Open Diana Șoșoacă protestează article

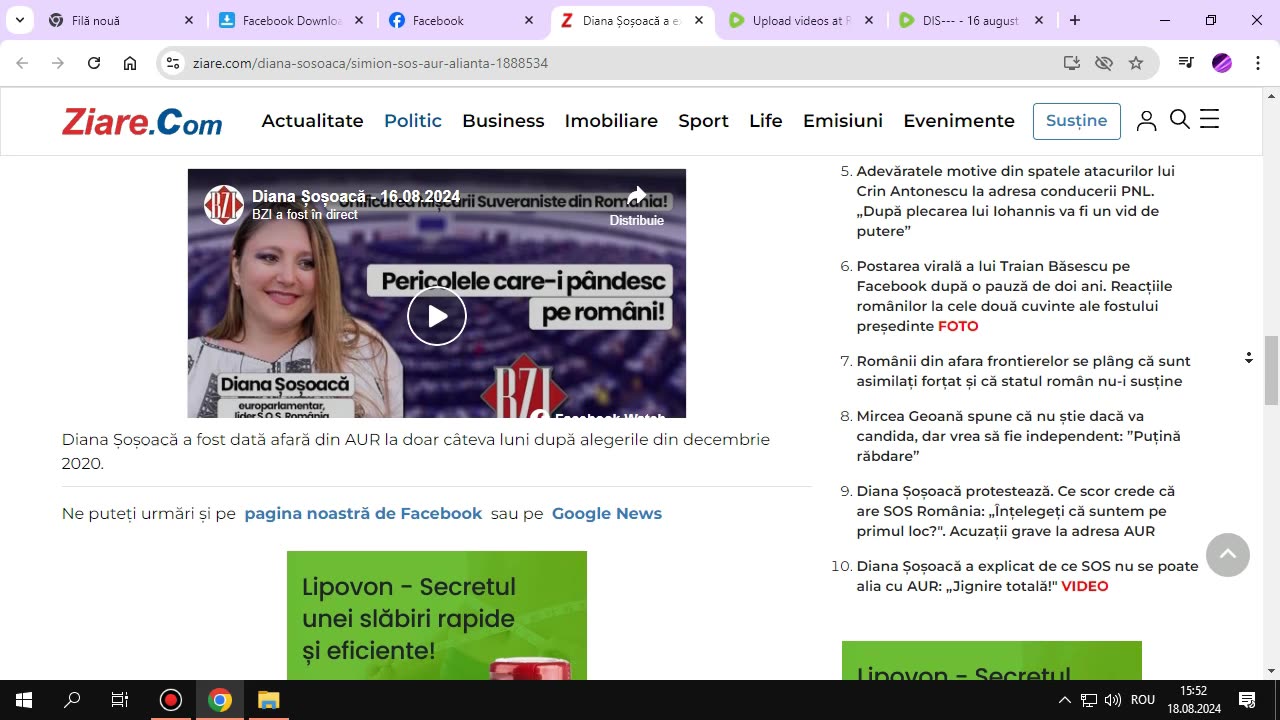point(1015,511)
